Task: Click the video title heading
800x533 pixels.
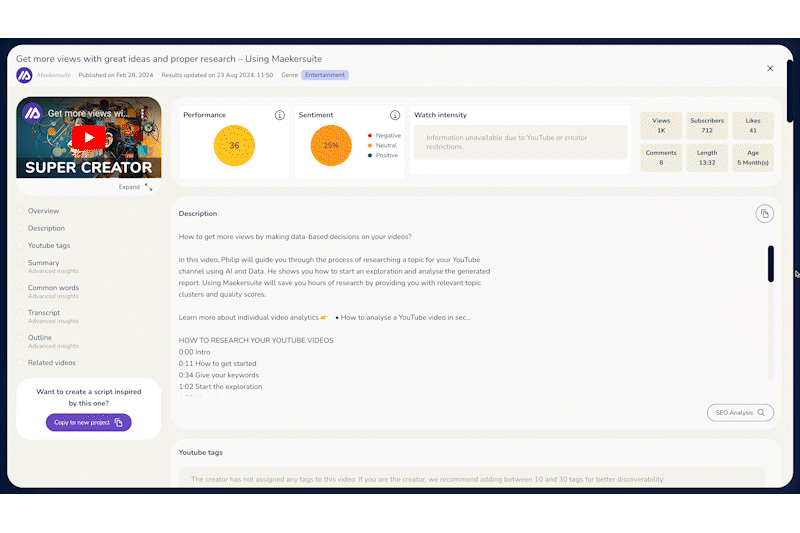Action: coord(169,59)
